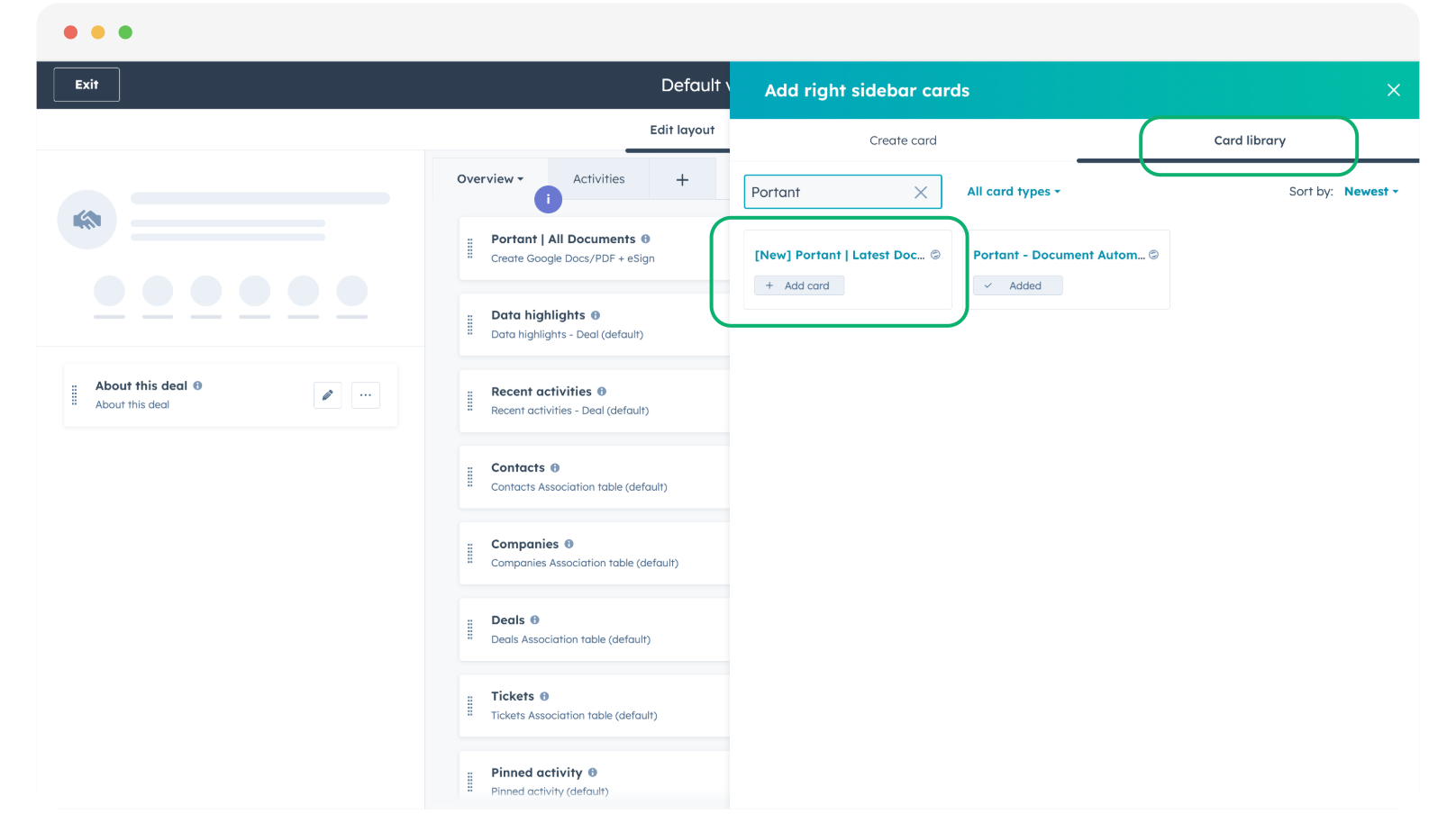Grab the drag handle on Recent activities card
Screen dimensions: 1456x814
click(470, 402)
